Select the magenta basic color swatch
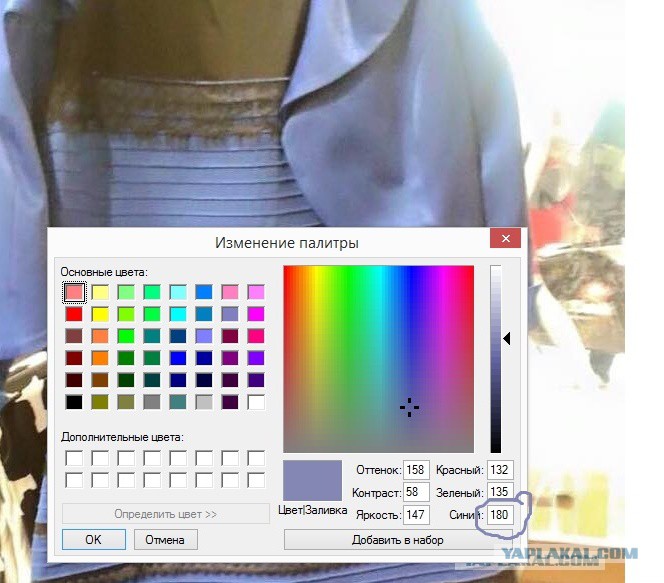Image resolution: width=664 pixels, height=583 pixels. (x=256, y=314)
